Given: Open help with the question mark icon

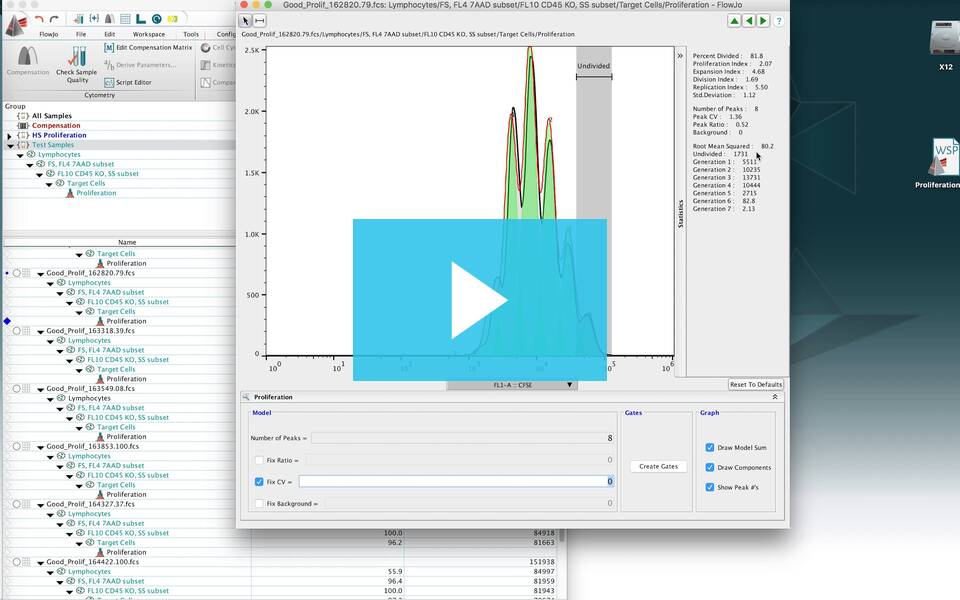Looking at the screenshot, I should click(779, 21).
